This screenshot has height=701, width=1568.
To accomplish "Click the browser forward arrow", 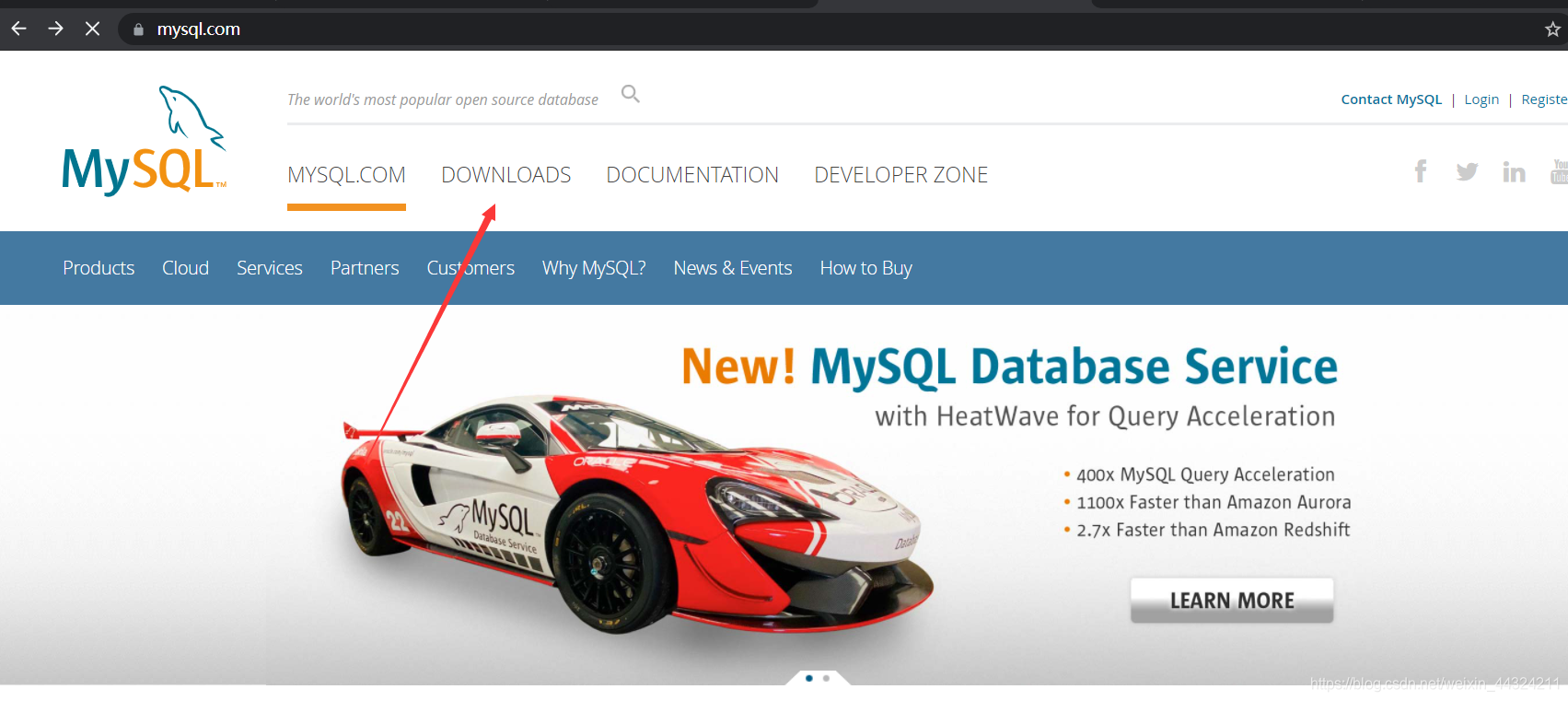I will pyautogui.click(x=55, y=29).
